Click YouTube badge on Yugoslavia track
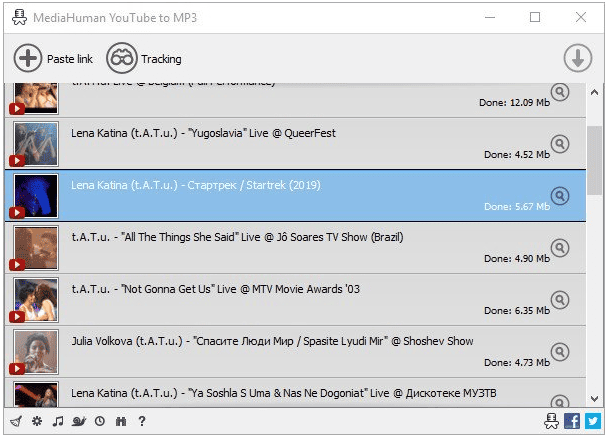This screenshot has width=608, height=439. [17, 161]
